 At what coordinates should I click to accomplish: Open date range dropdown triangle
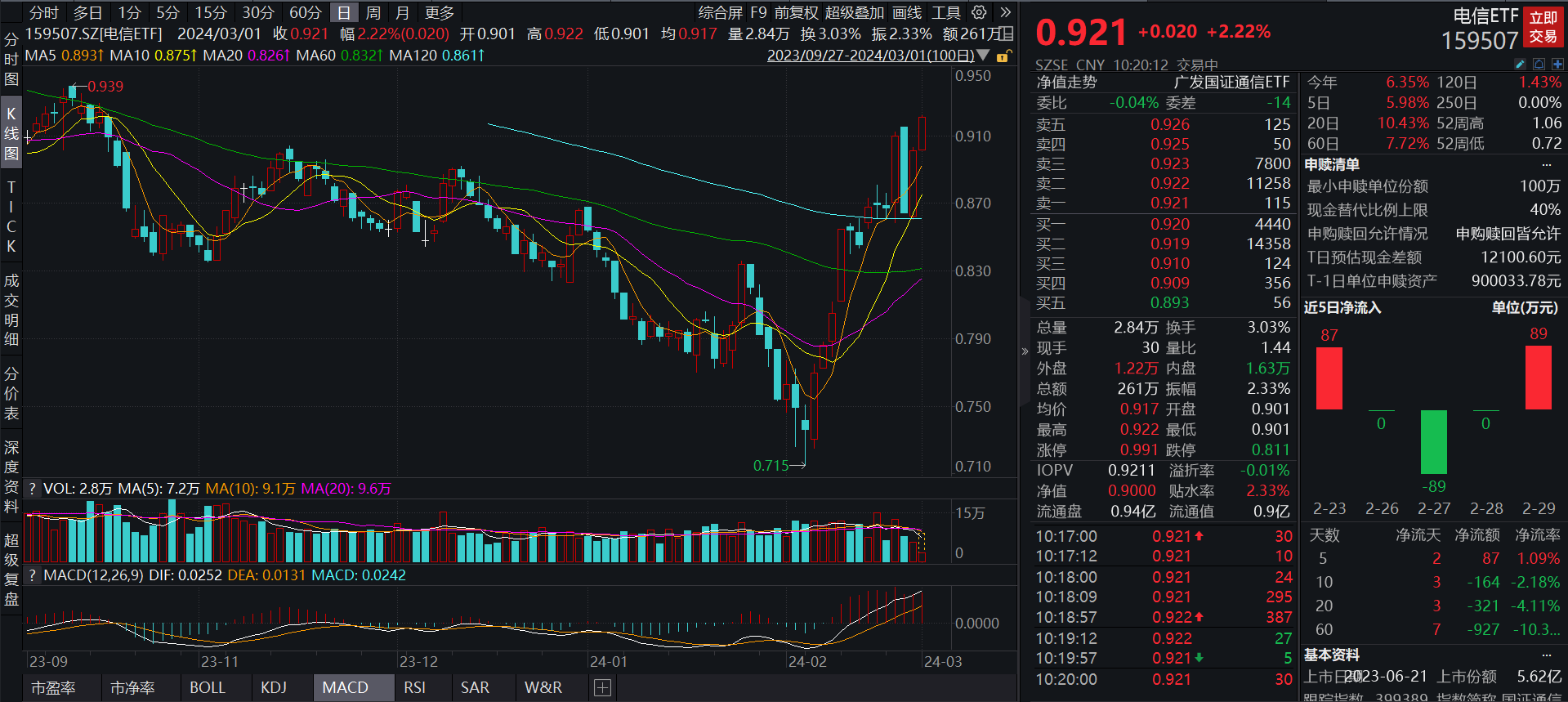[x=983, y=56]
